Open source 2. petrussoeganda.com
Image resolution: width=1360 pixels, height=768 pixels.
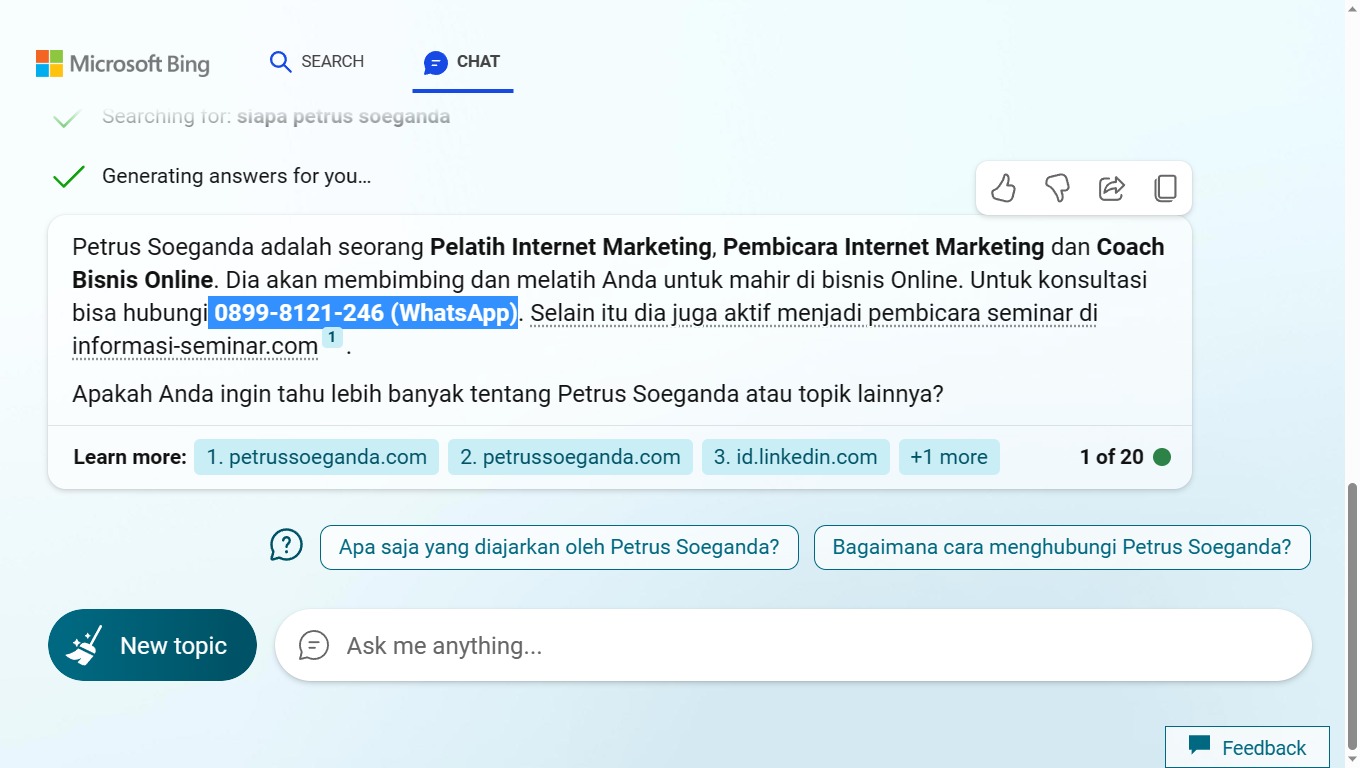coord(570,457)
